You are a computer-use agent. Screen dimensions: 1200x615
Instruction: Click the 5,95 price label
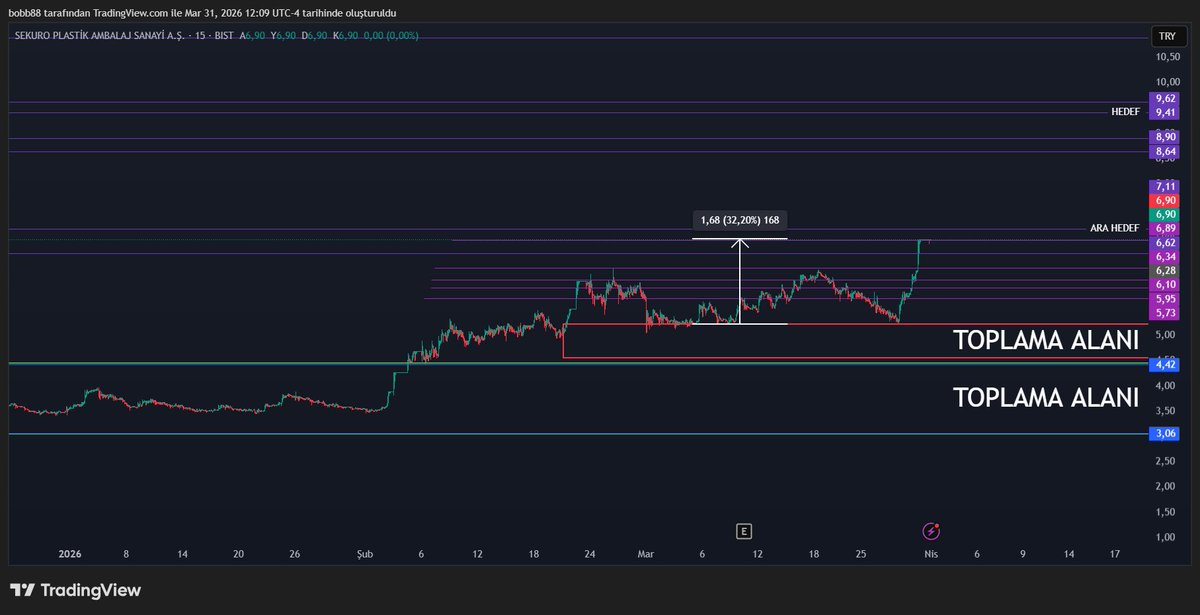click(1166, 298)
